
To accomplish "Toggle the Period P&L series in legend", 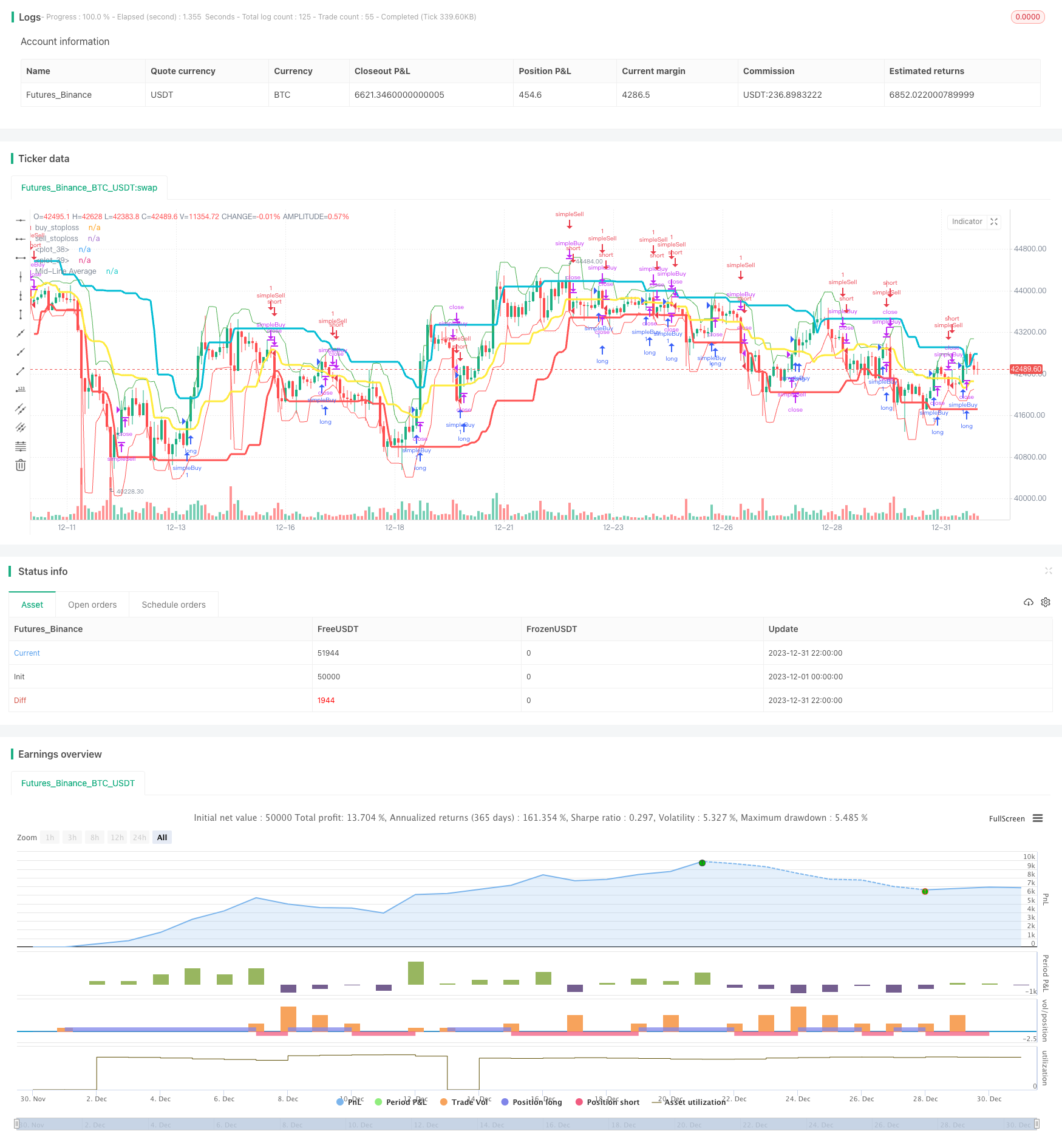I will click(401, 1102).
